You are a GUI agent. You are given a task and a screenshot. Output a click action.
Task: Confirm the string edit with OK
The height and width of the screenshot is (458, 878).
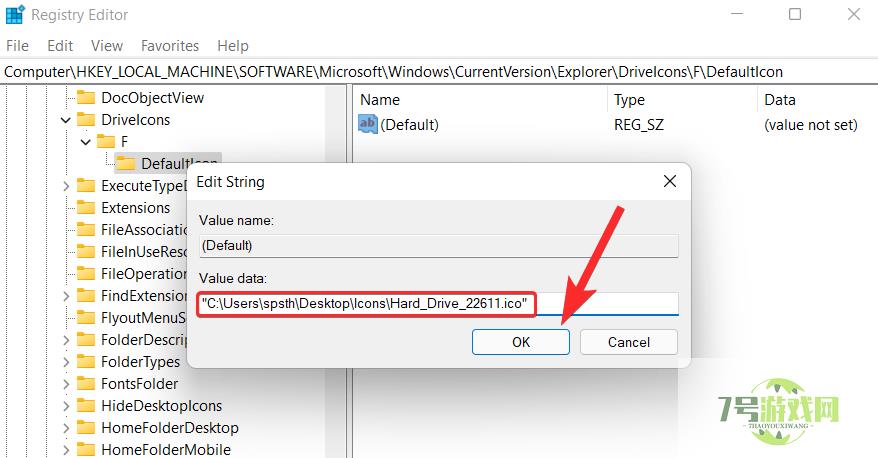click(521, 341)
